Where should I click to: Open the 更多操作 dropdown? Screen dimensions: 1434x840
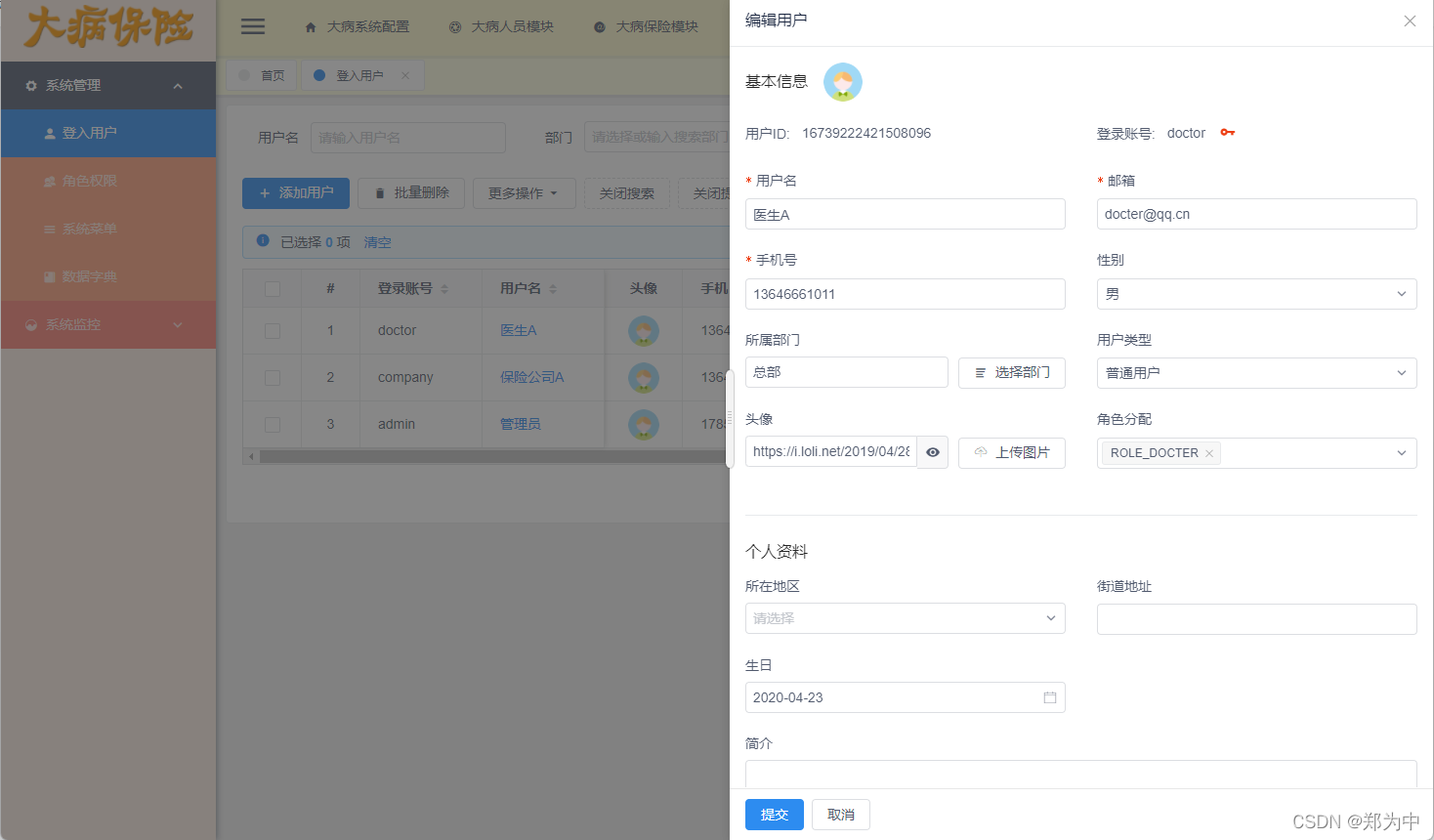pyautogui.click(x=524, y=192)
